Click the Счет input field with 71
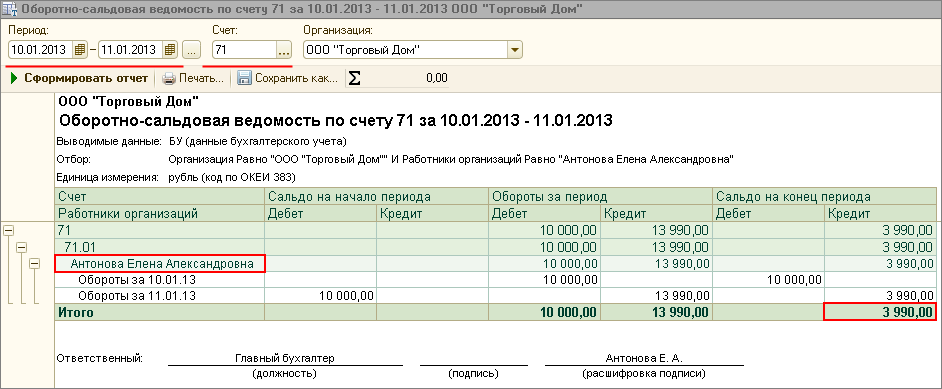The image size is (942, 389). 245,50
